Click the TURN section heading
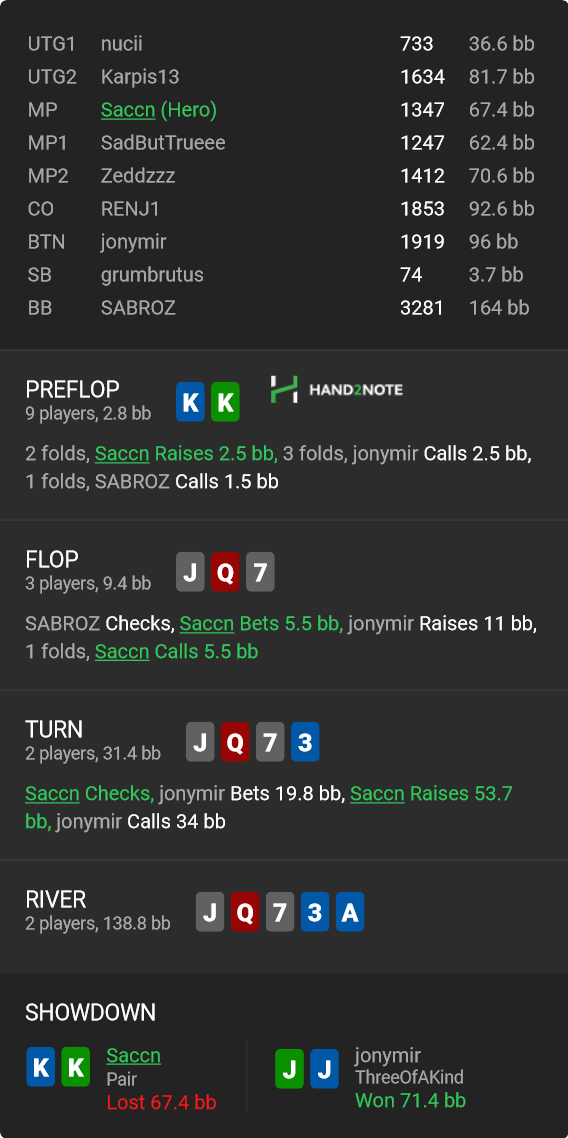This screenshot has width=568, height=1138. (54, 729)
